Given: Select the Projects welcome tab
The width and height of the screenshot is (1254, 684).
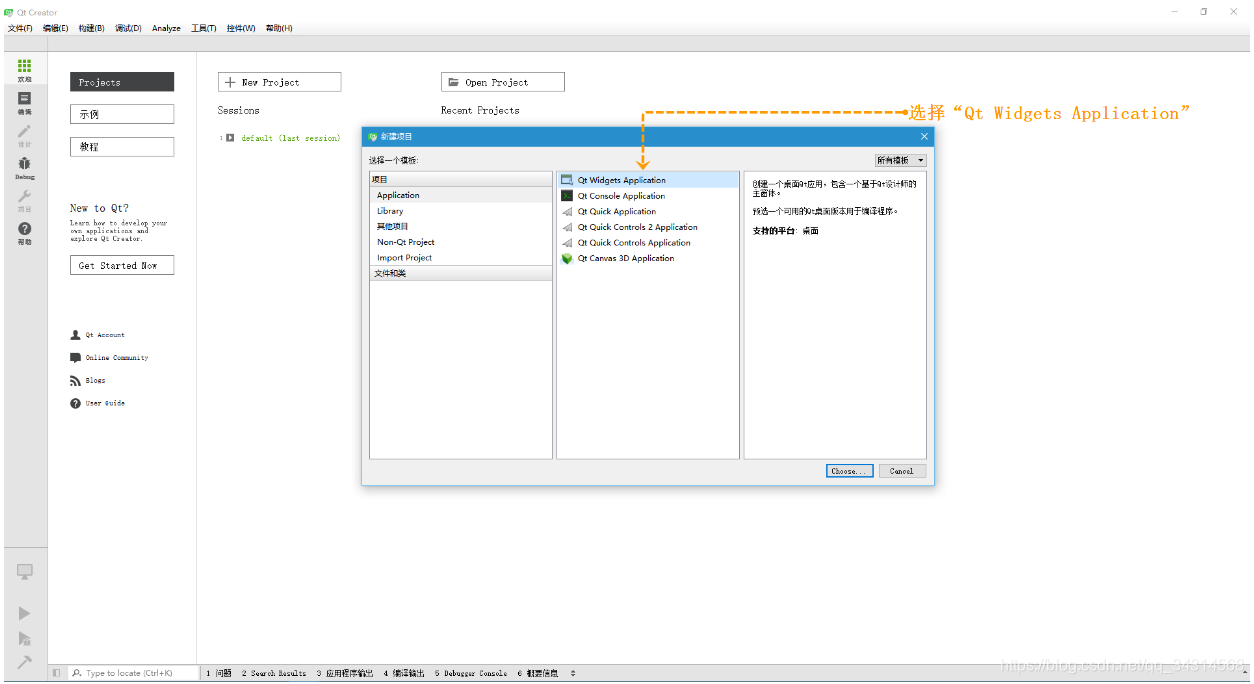Looking at the screenshot, I should click(122, 82).
